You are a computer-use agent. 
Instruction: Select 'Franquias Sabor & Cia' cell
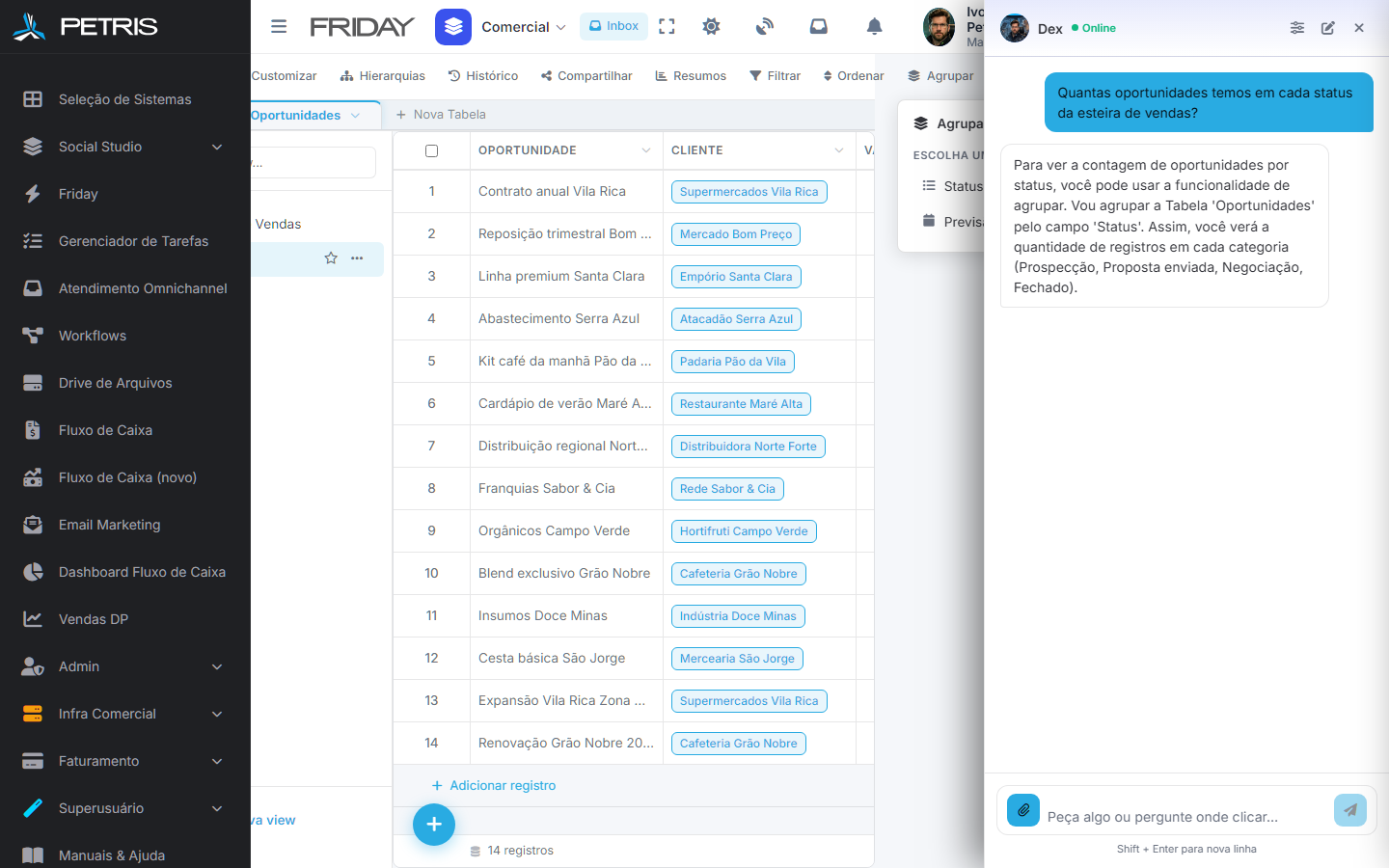[566, 489]
